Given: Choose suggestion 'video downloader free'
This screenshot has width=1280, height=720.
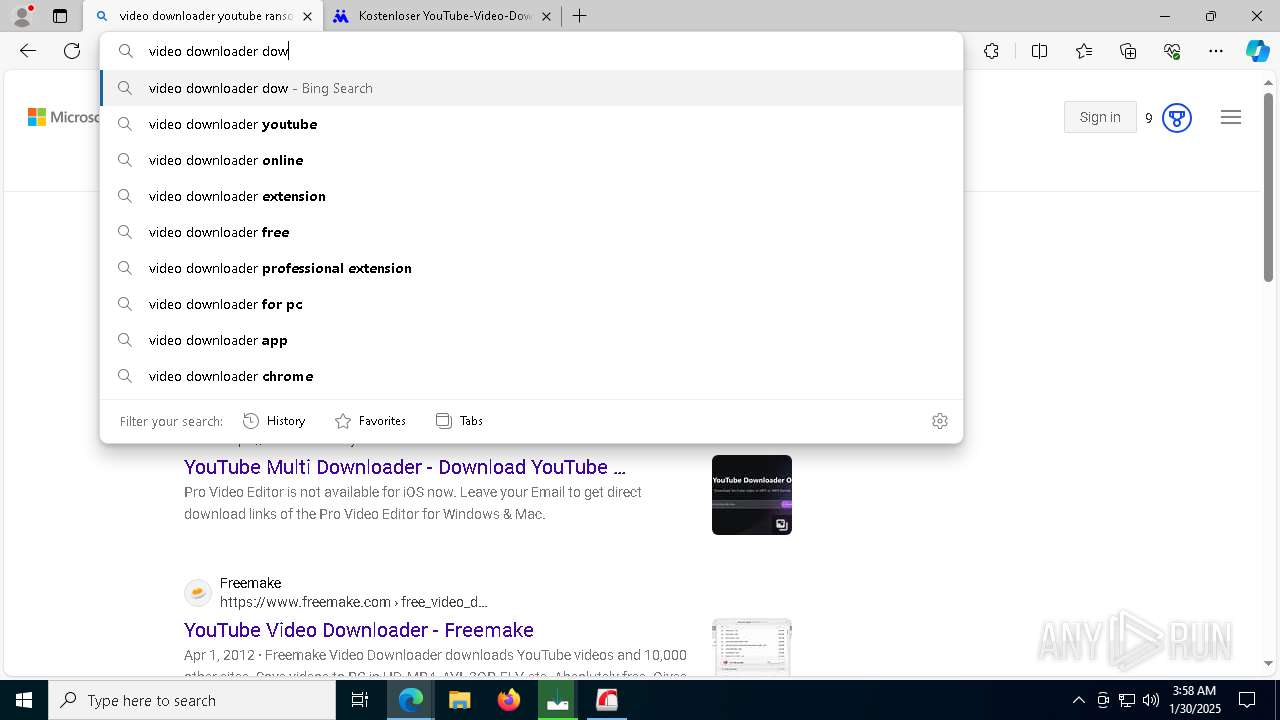Looking at the screenshot, I should (x=531, y=232).
